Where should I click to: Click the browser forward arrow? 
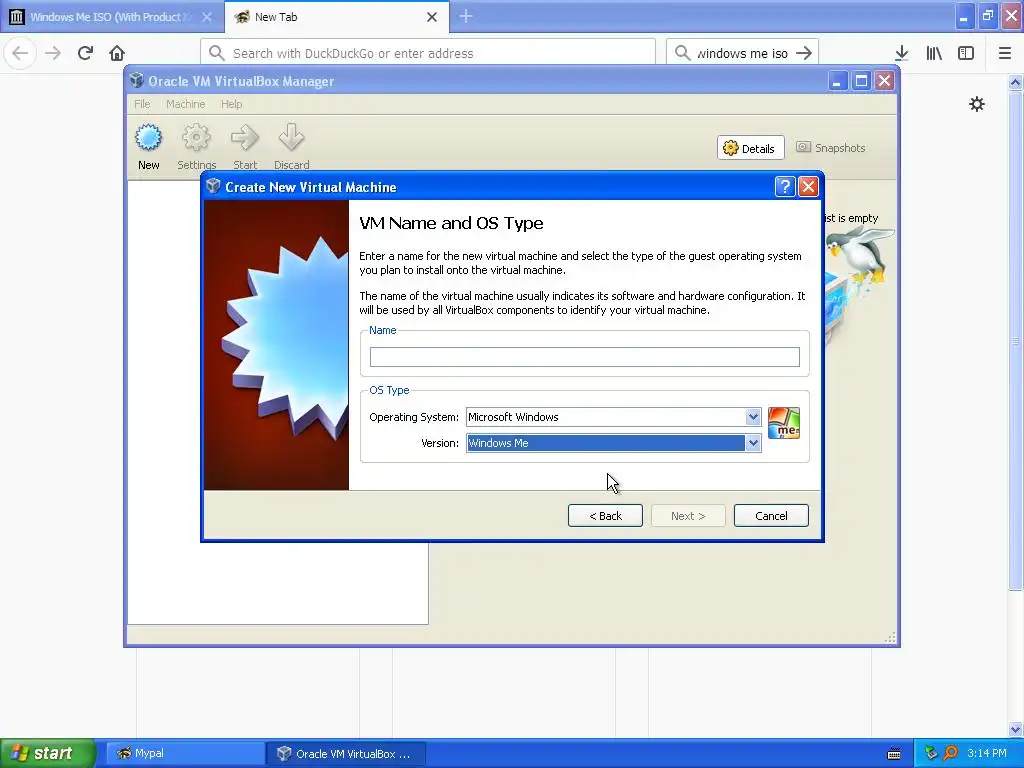click(x=53, y=53)
